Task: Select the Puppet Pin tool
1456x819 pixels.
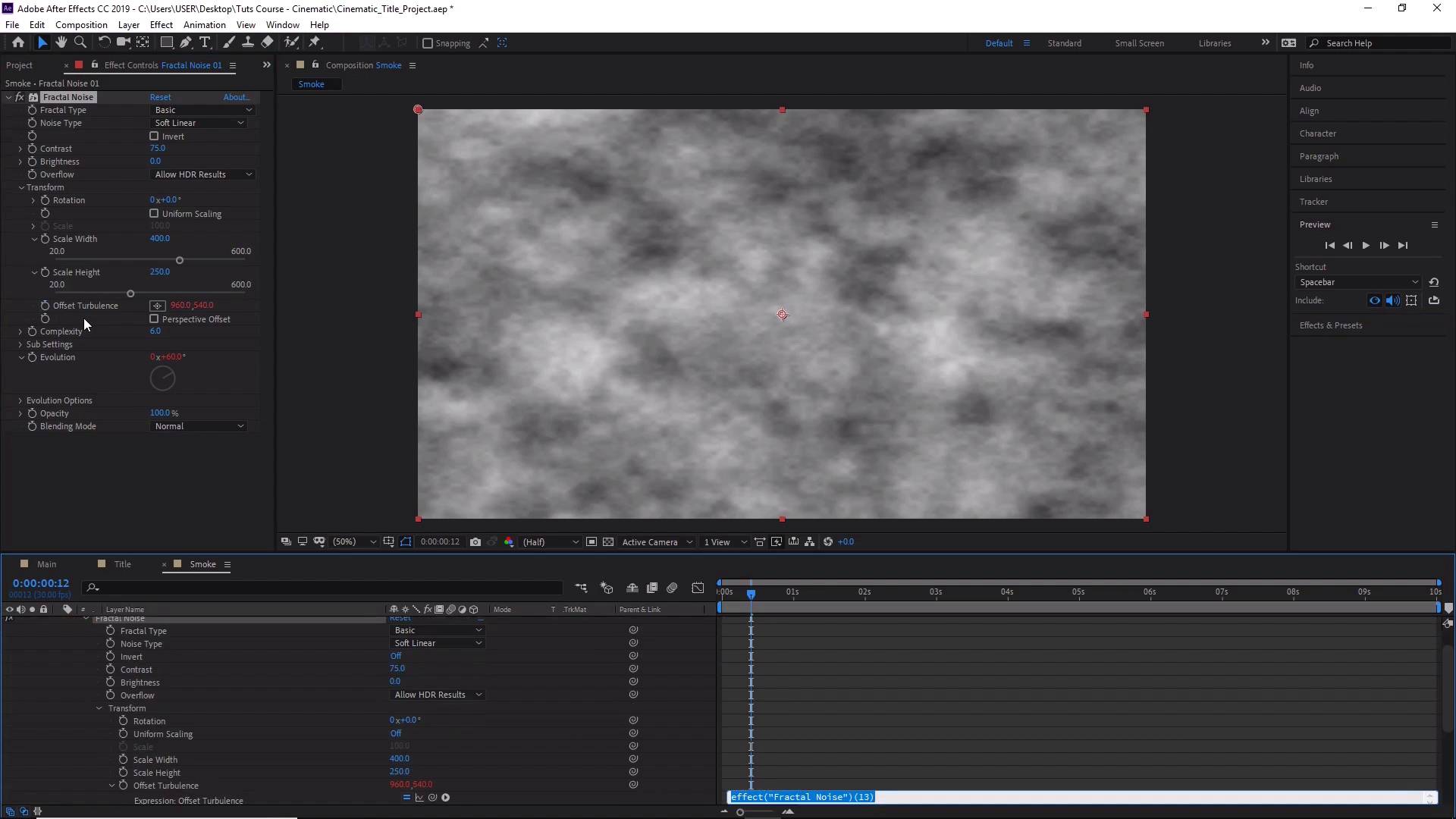Action: pyautogui.click(x=315, y=42)
